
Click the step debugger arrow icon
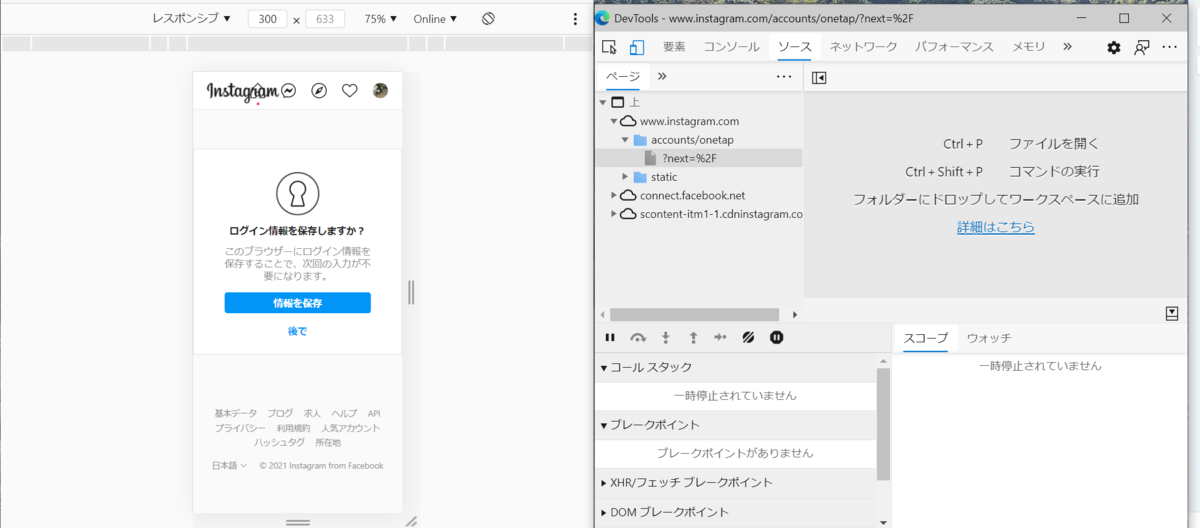click(x=720, y=338)
